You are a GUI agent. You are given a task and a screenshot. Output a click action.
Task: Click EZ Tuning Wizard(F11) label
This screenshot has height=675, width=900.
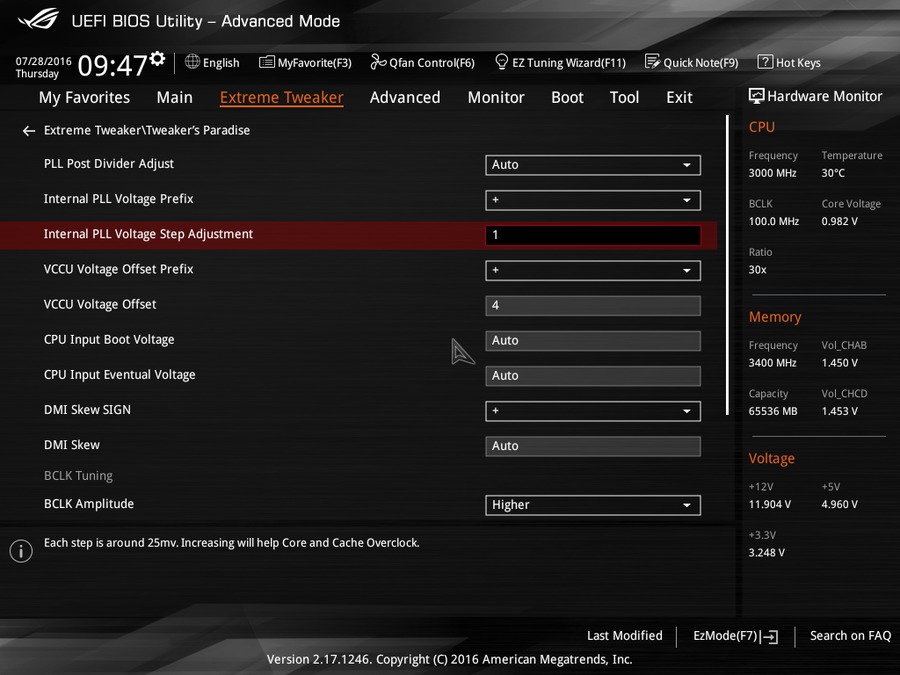pyautogui.click(x=569, y=63)
